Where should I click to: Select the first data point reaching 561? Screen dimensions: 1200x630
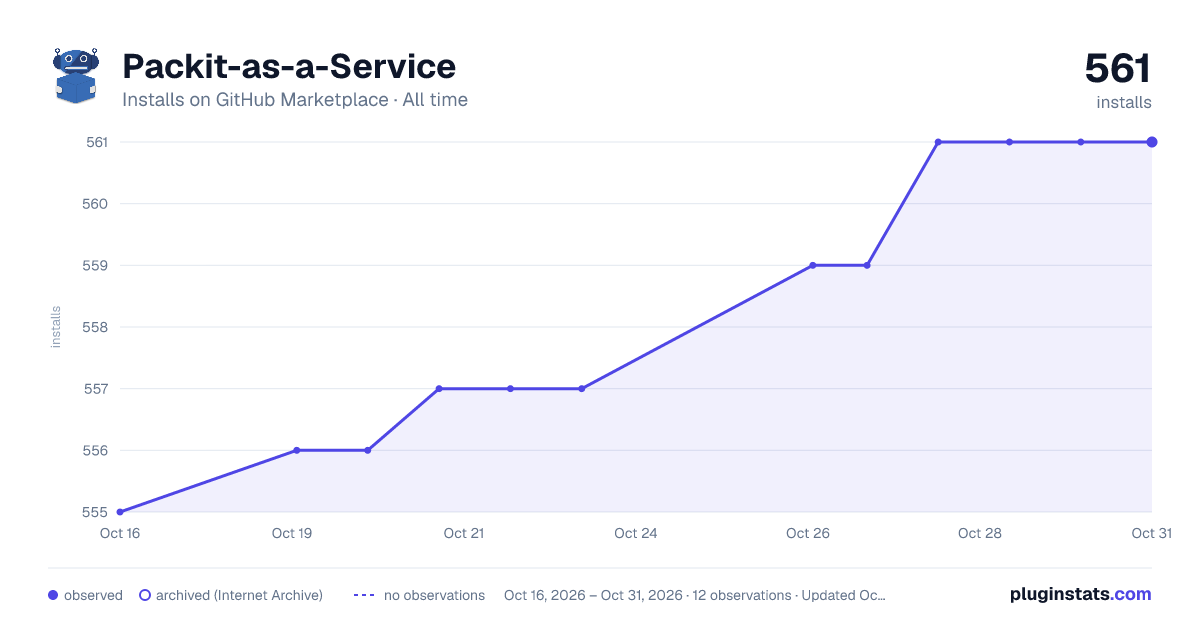[938, 142]
